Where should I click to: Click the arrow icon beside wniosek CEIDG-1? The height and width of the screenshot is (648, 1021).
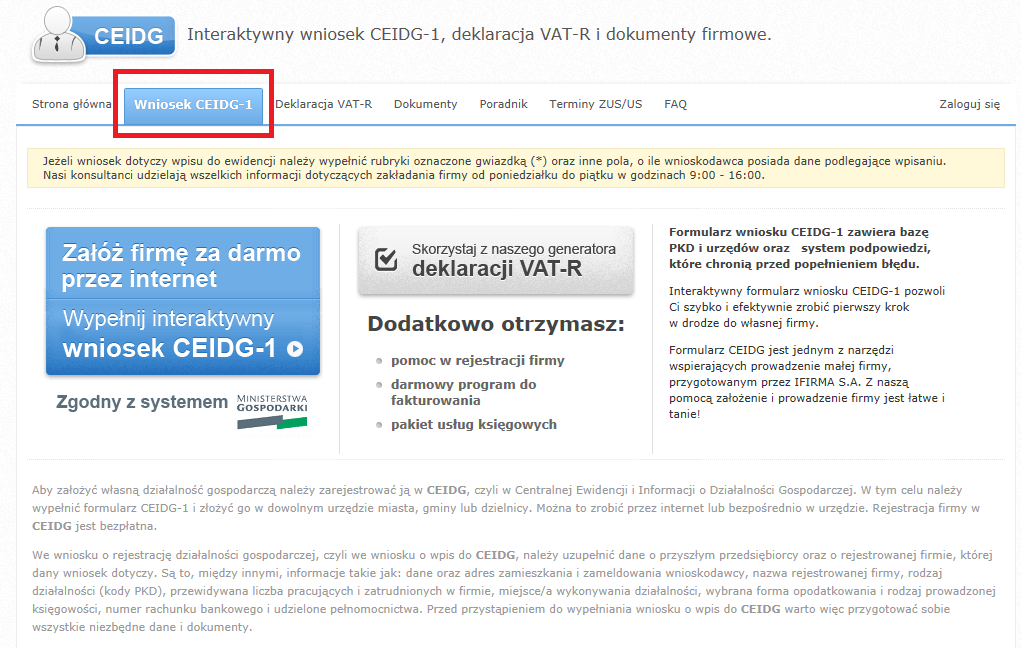point(295,349)
